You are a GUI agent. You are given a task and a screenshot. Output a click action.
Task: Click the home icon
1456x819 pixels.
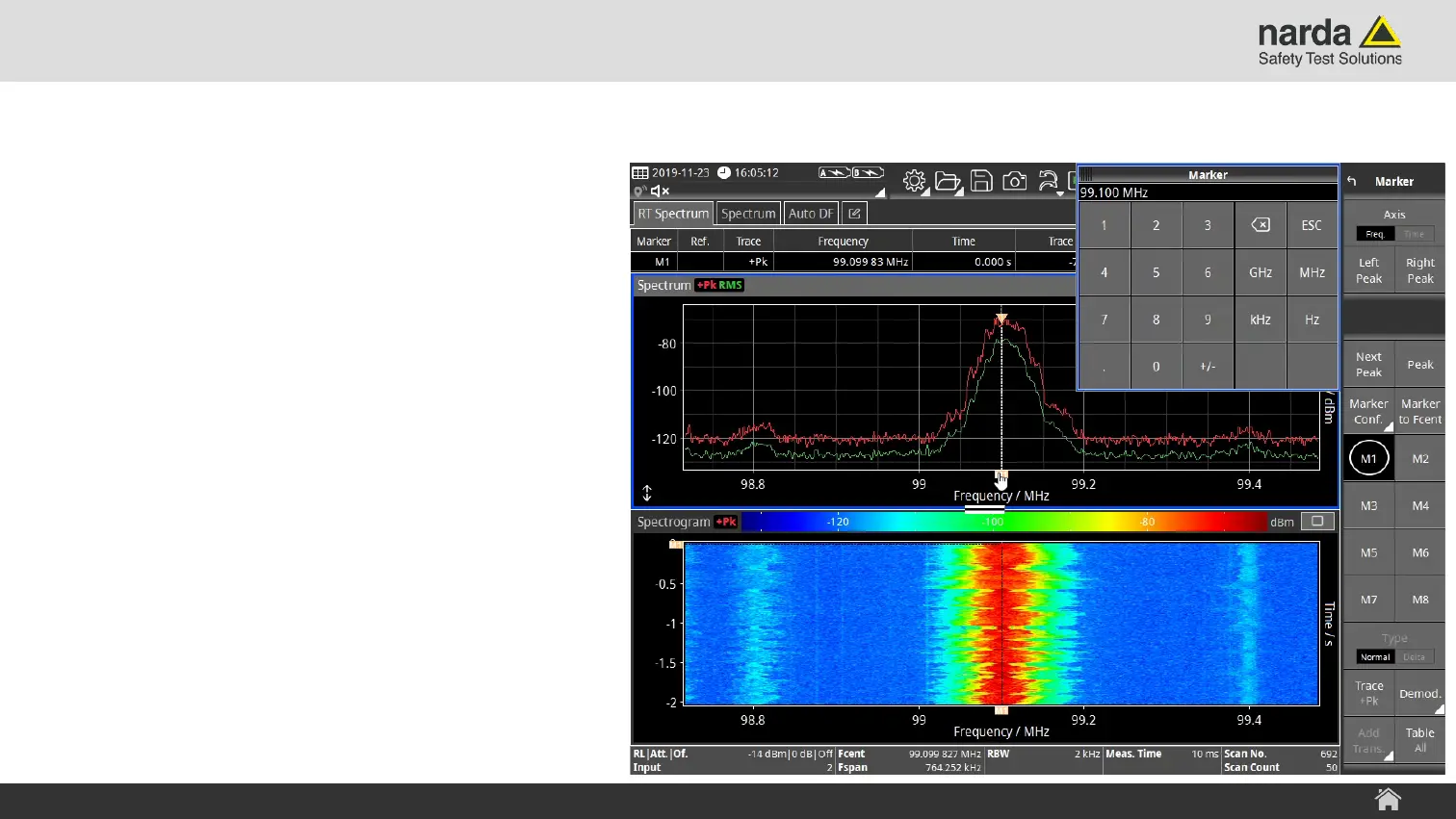click(1387, 800)
